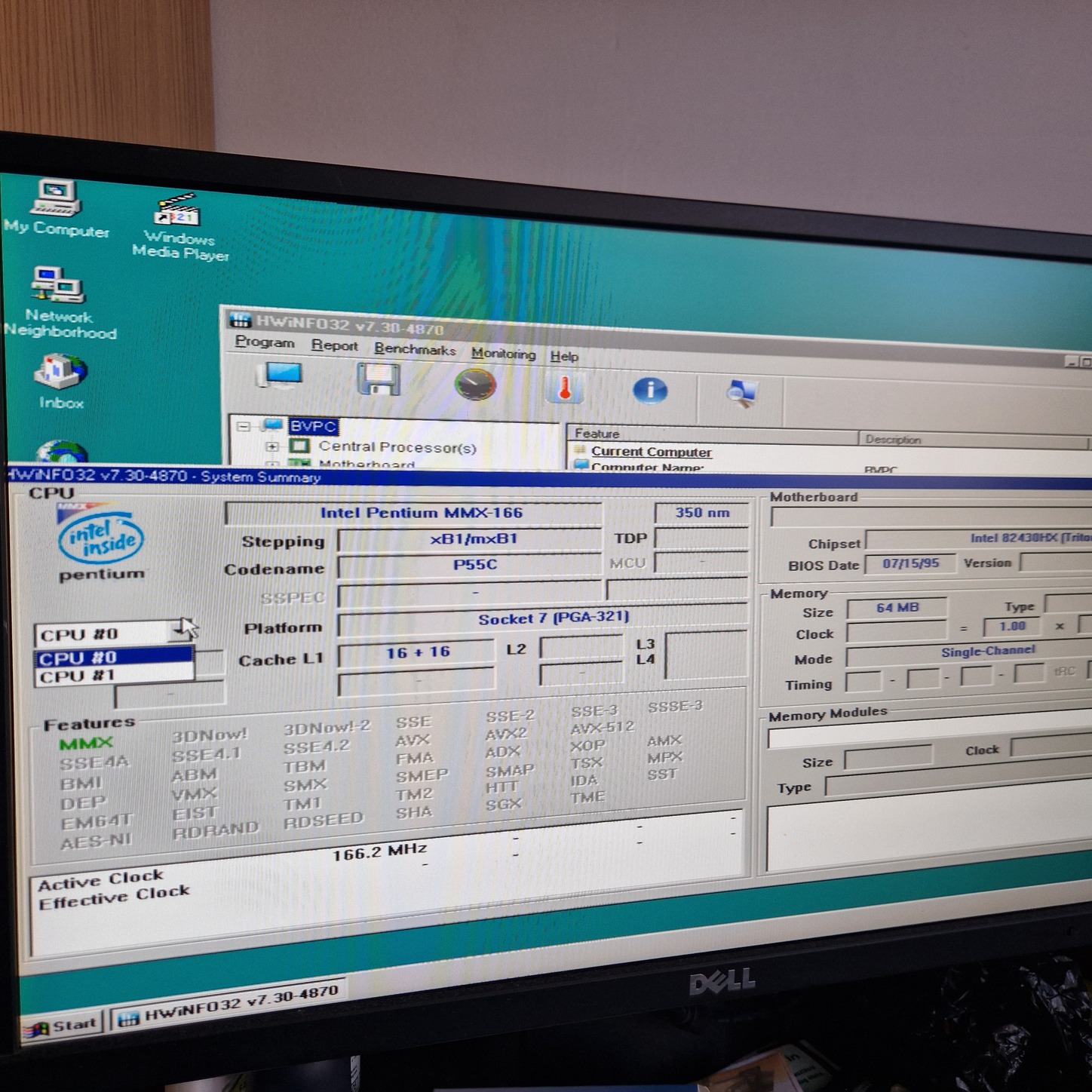Click the floppy disk save report icon
The height and width of the screenshot is (1092, 1092).
click(x=378, y=379)
